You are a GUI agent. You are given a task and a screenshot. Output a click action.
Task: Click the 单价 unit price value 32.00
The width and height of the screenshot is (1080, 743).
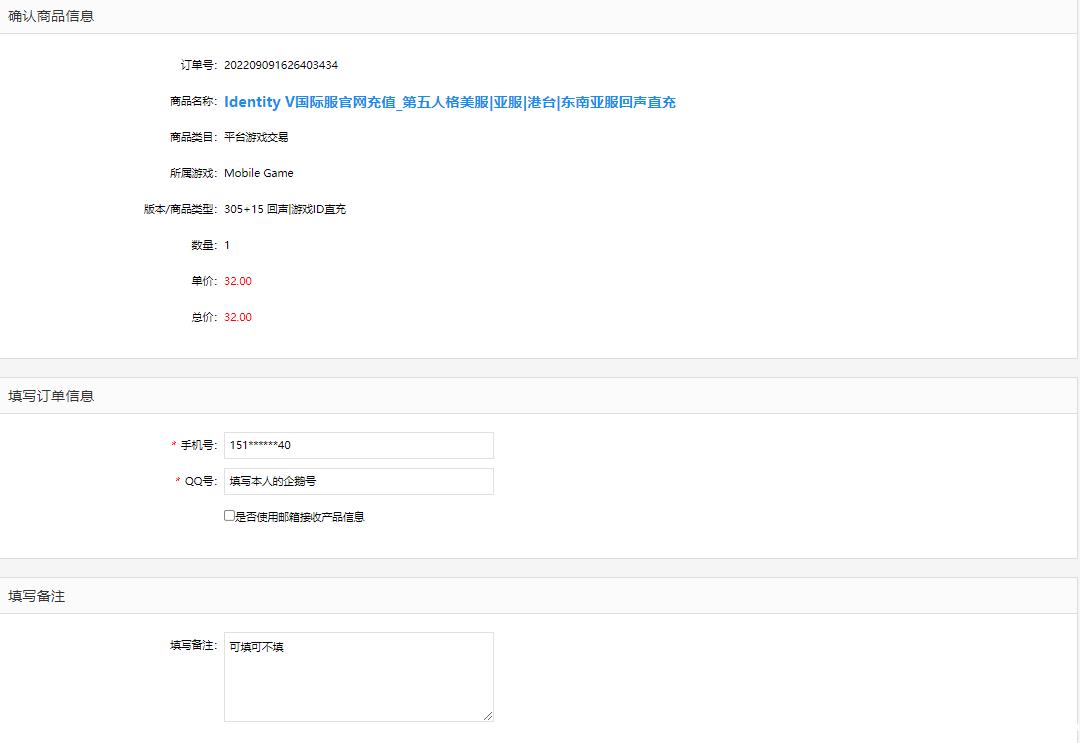[x=238, y=281]
